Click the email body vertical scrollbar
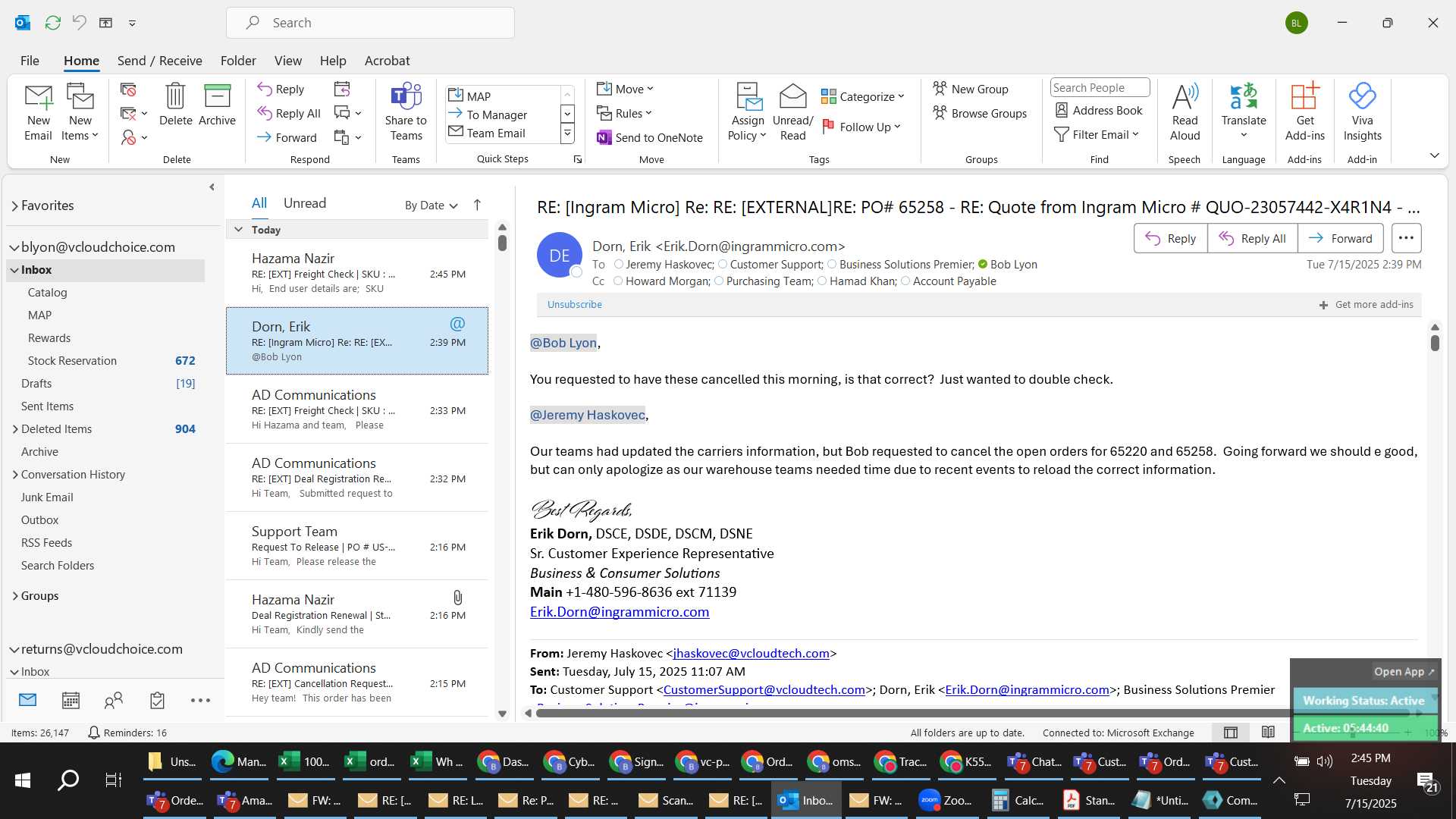Screen dimensions: 1456x819 point(1435,342)
